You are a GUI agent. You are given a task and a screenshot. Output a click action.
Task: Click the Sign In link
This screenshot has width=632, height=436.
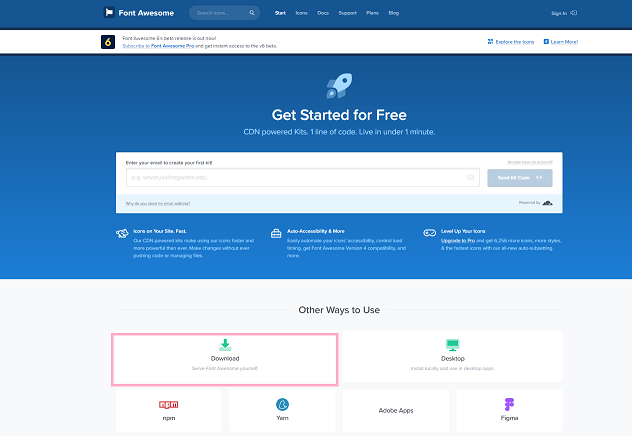click(559, 13)
